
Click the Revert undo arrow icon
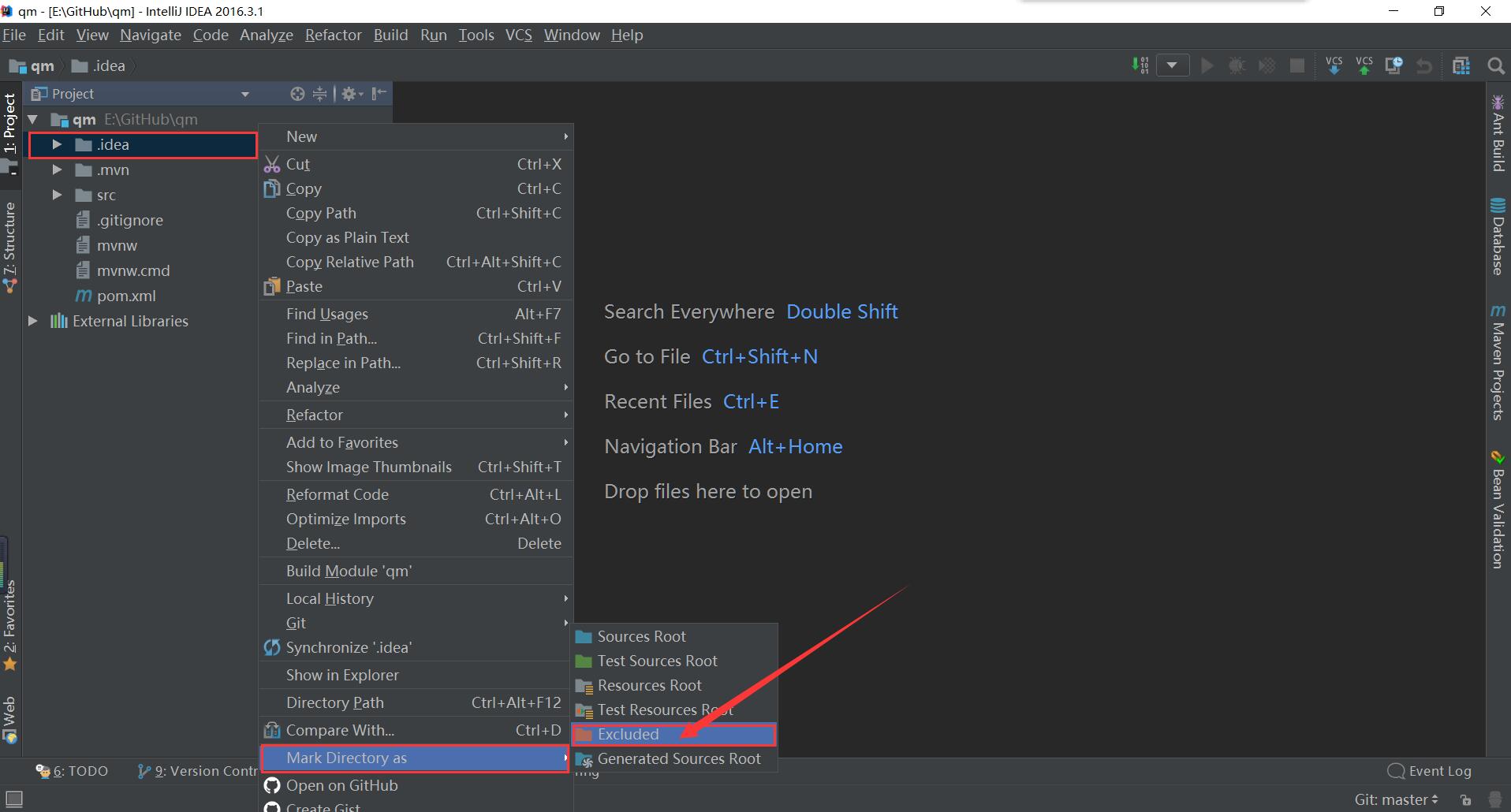click(x=1423, y=65)
